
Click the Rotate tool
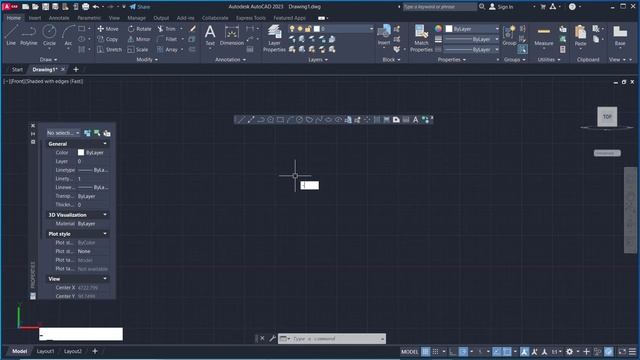tap(139, 29)
